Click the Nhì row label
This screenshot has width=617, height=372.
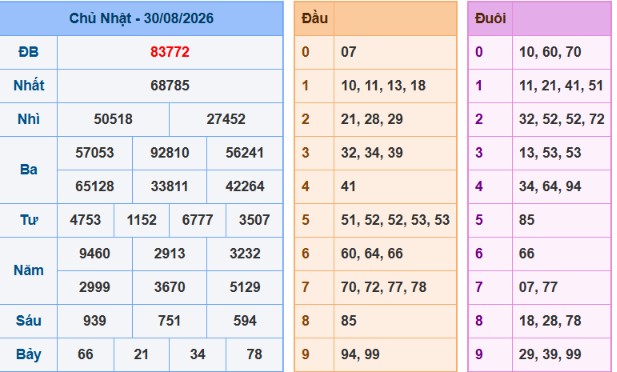(28, 119)
